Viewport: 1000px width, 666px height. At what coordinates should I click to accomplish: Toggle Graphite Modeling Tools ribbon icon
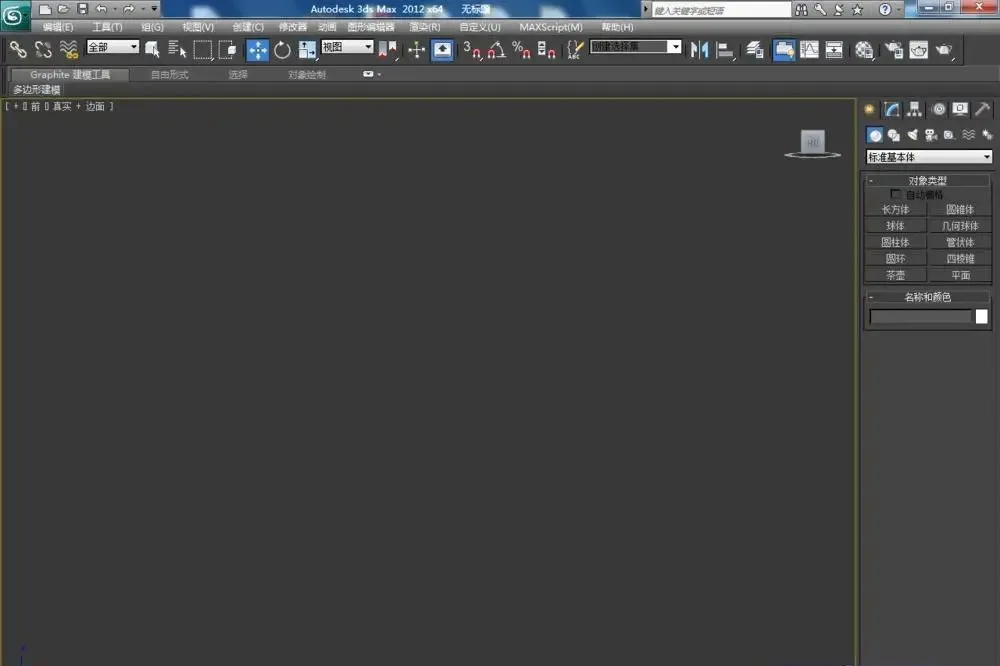click(x=784, y=50)
